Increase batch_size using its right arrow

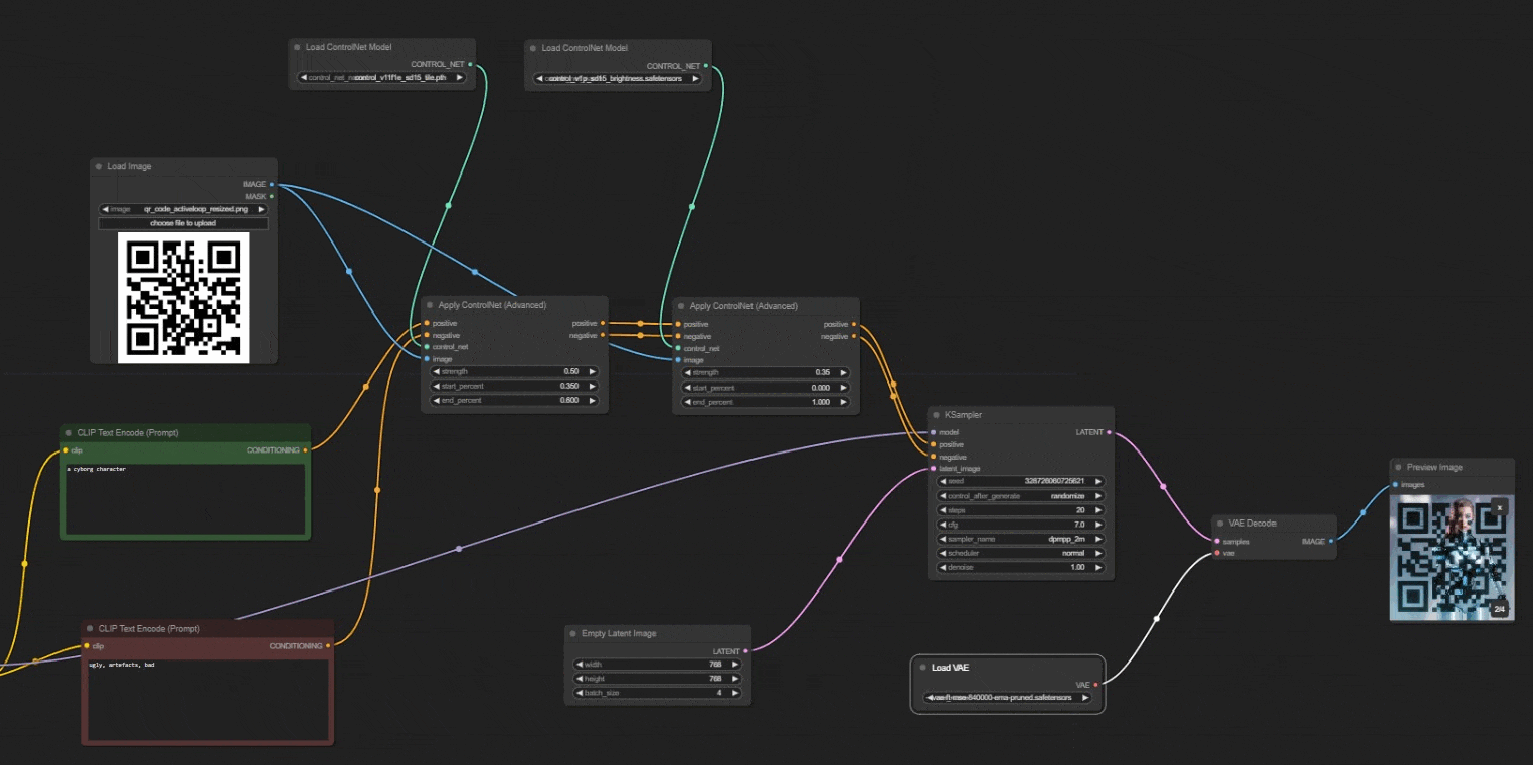[735, 693]
